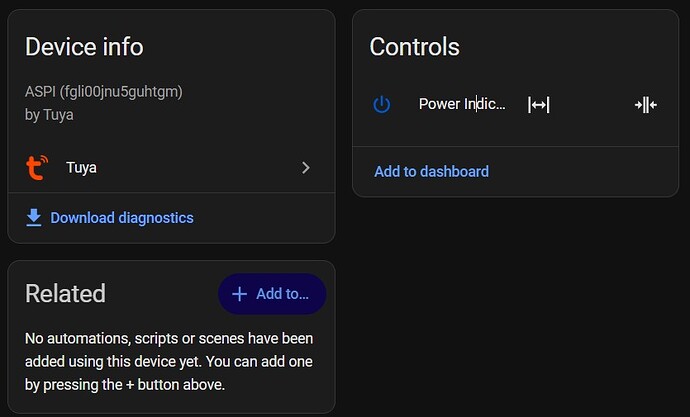Click the orange Tuya logo icon
The width and height of the screenshot is (690, 417).
(x=37, y=168)
